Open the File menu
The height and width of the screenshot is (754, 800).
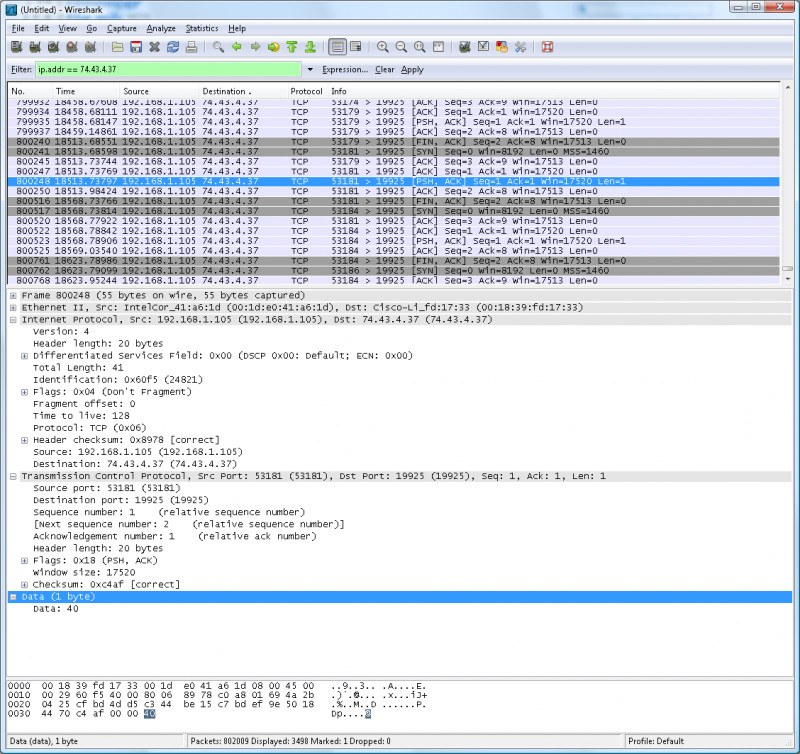tap(18, 28)
